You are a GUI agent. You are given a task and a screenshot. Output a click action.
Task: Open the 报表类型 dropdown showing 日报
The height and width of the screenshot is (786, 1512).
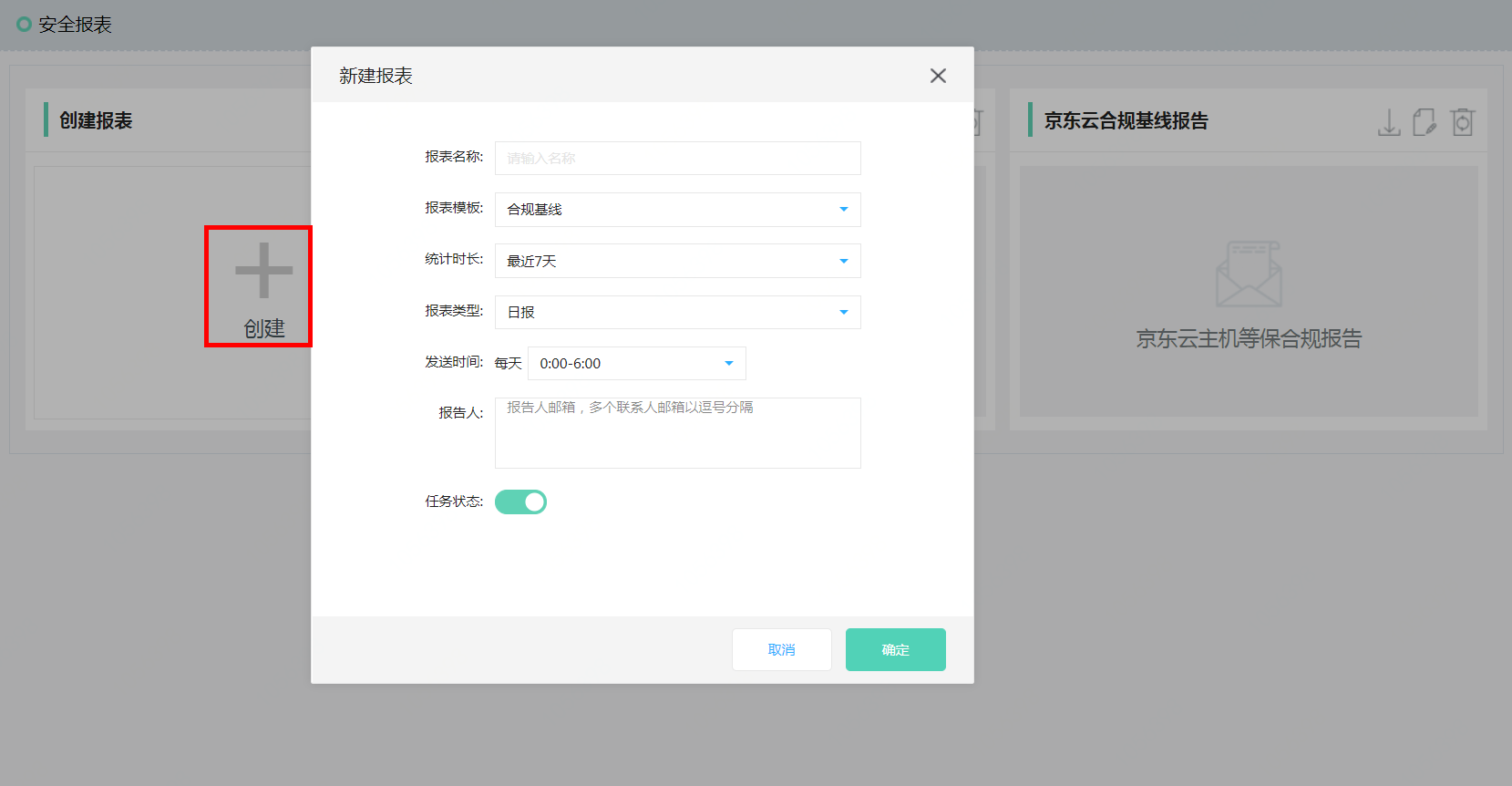pos(678,312)
